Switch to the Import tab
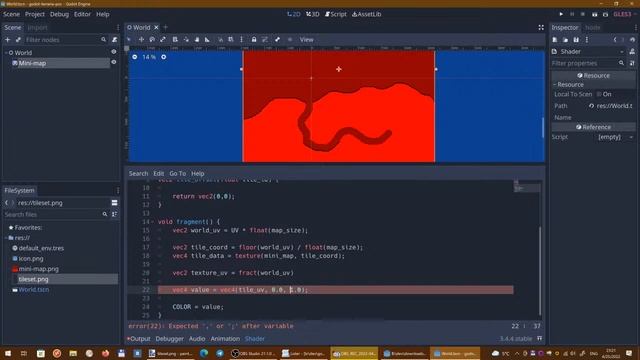Image resolution: width=640 pixels, height=360 pixels. point(38,27)
